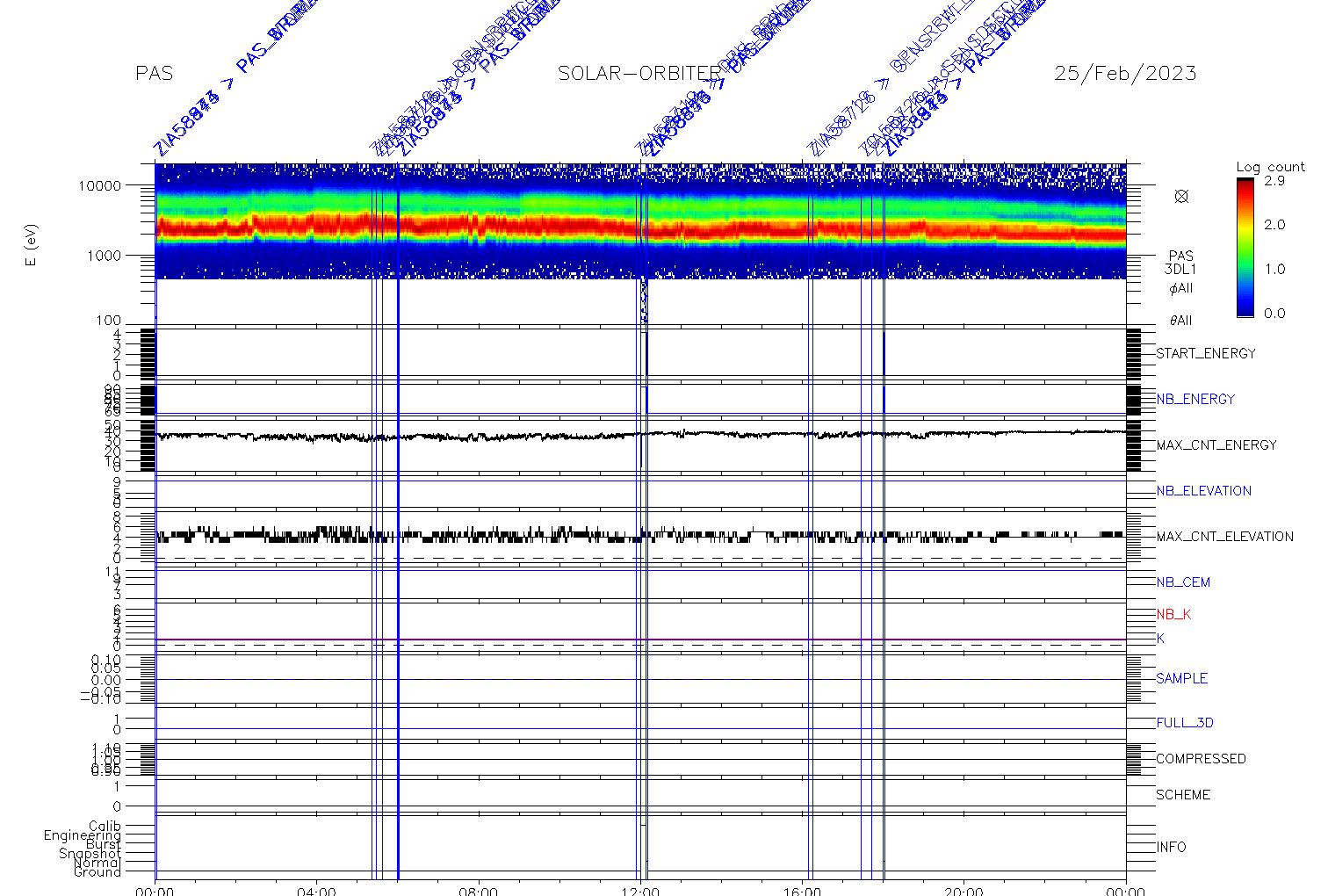1328x896 pixels.
Task: Click the '04:00' time tick label
Action: [x=316, y=892]
